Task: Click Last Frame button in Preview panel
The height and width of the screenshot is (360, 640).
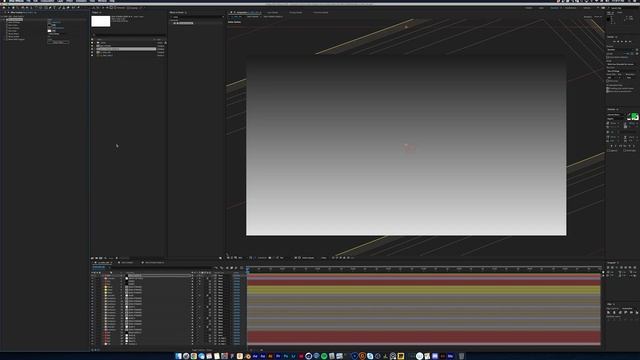Action: [x=630, y=41]
